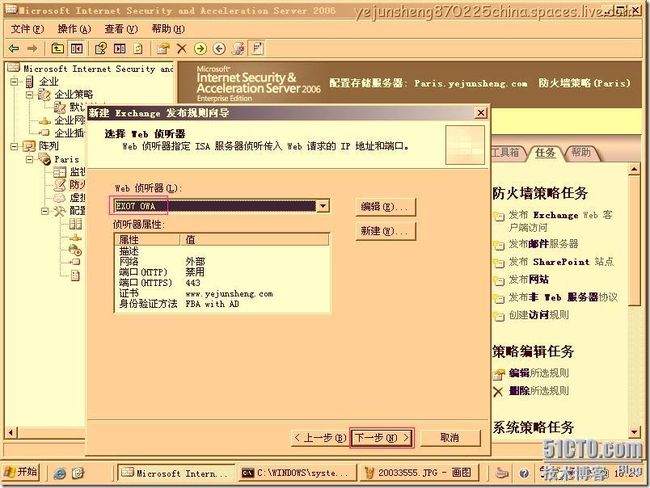This screenshot has width=650, height=488.
Task: Open the 文件(F) menu
Action: [x=27, y=29]
